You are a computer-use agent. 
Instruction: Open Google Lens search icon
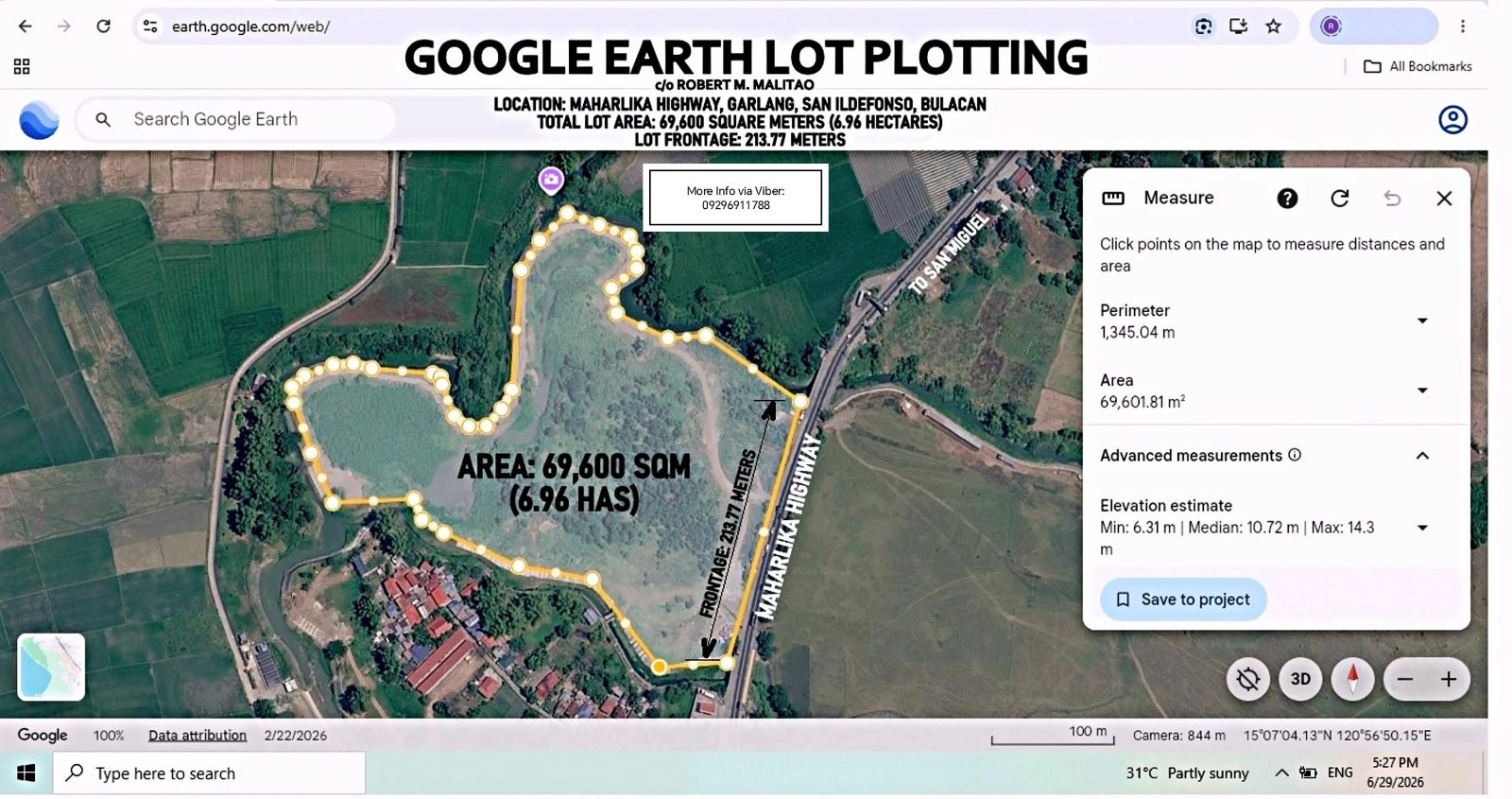pos(1203,26)
